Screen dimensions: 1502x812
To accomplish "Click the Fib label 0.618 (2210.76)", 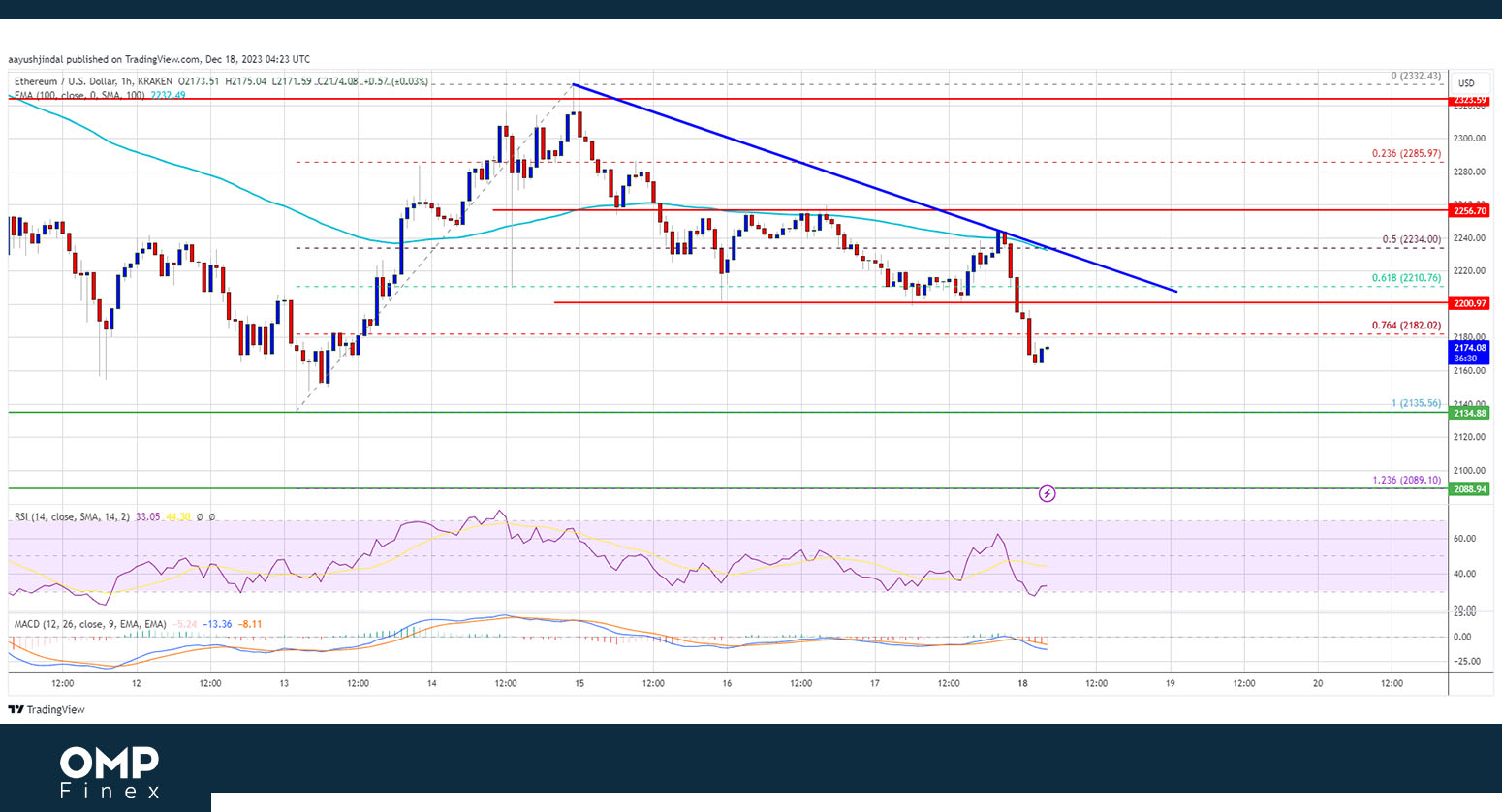I will click(1406, 278).
